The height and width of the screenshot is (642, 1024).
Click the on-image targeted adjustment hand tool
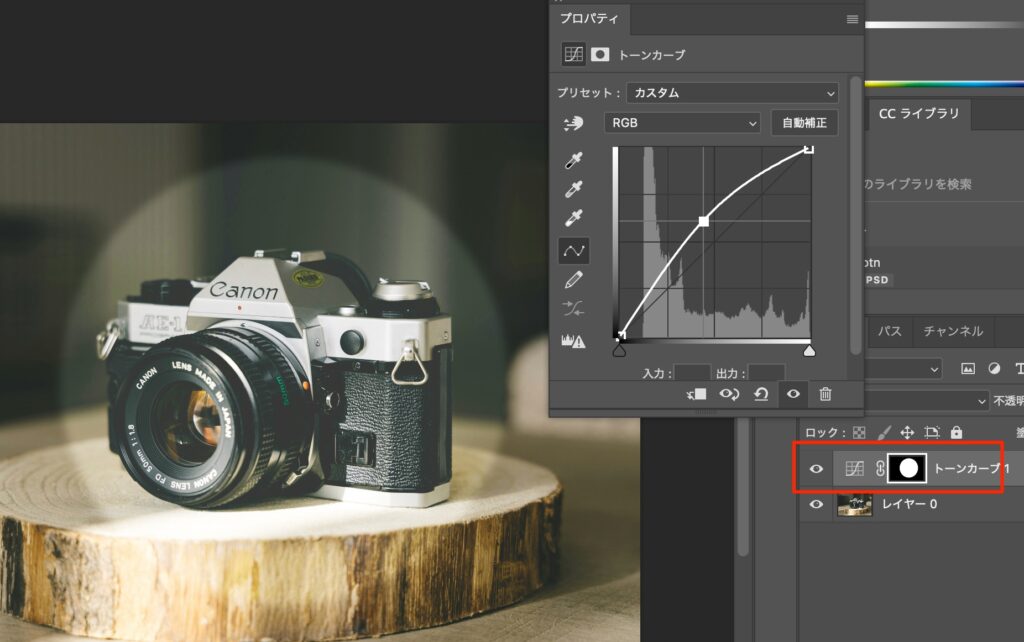point(573,124)
